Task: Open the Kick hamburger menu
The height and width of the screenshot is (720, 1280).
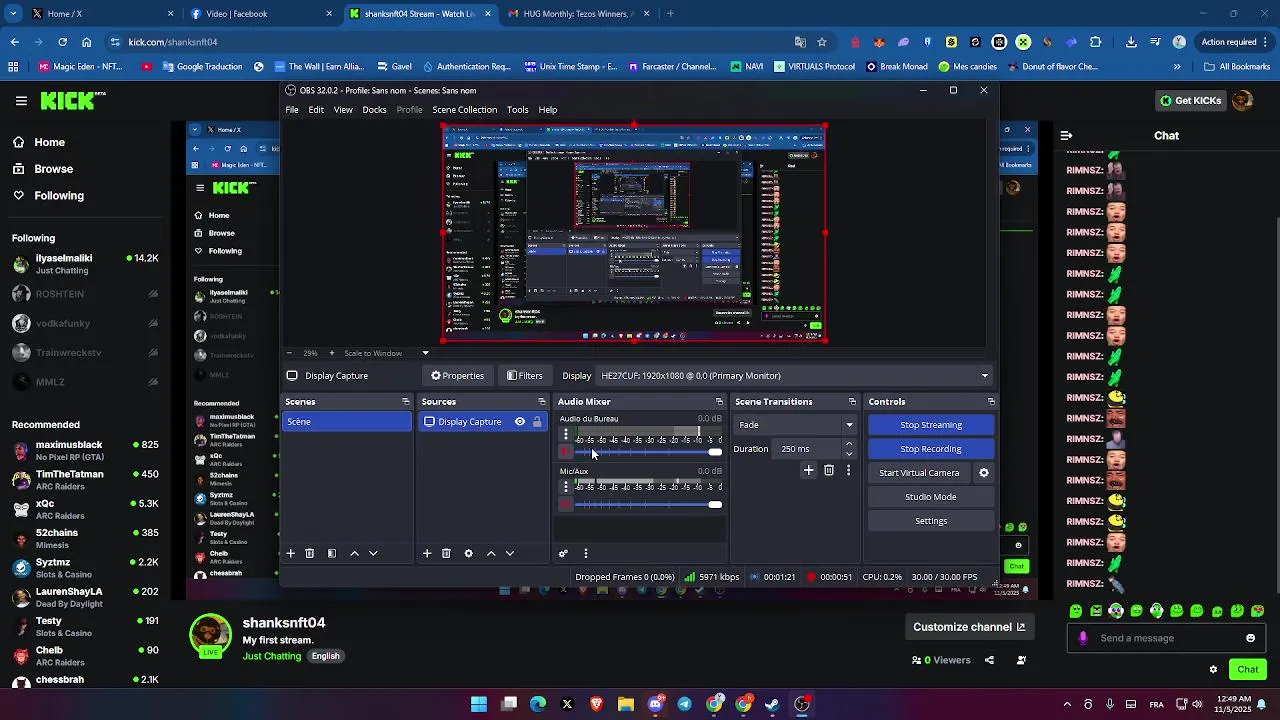Action: click(21, 100)
